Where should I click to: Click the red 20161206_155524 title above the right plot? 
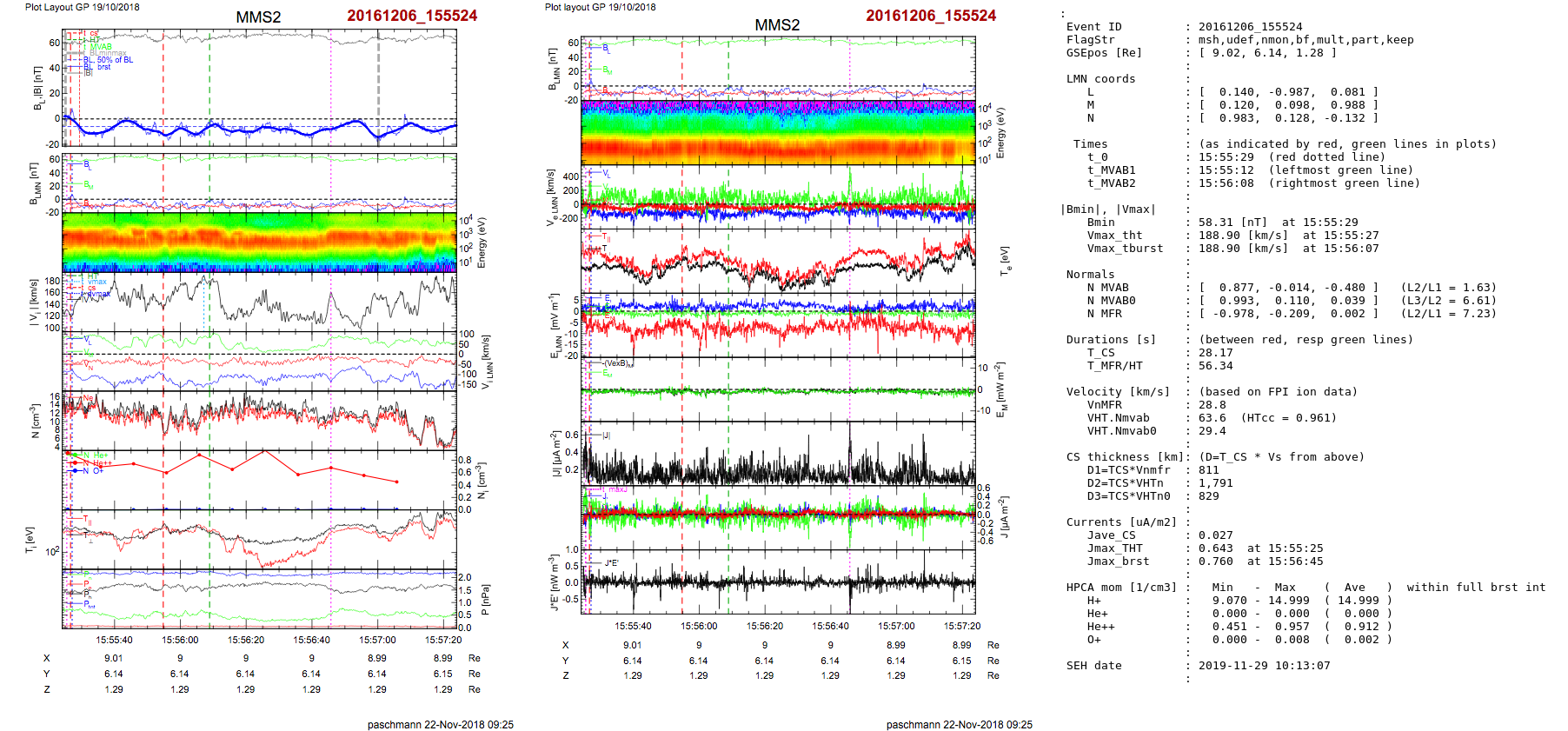pos(930,16)
